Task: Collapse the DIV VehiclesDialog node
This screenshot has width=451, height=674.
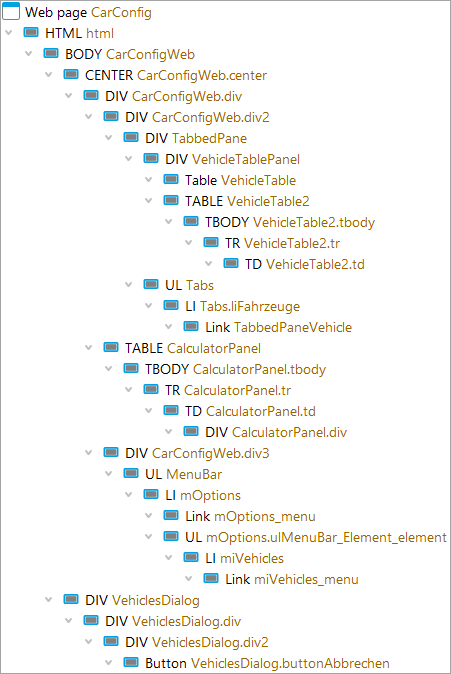Action: [x=49, y=600]
